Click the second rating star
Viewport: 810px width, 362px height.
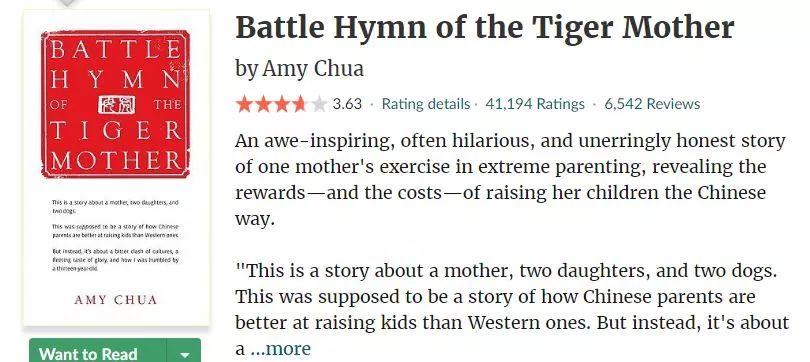pos(263,104)
